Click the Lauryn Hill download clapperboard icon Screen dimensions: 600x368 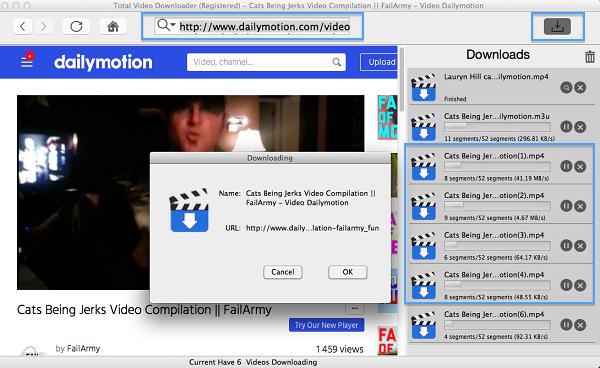(423, 88)
